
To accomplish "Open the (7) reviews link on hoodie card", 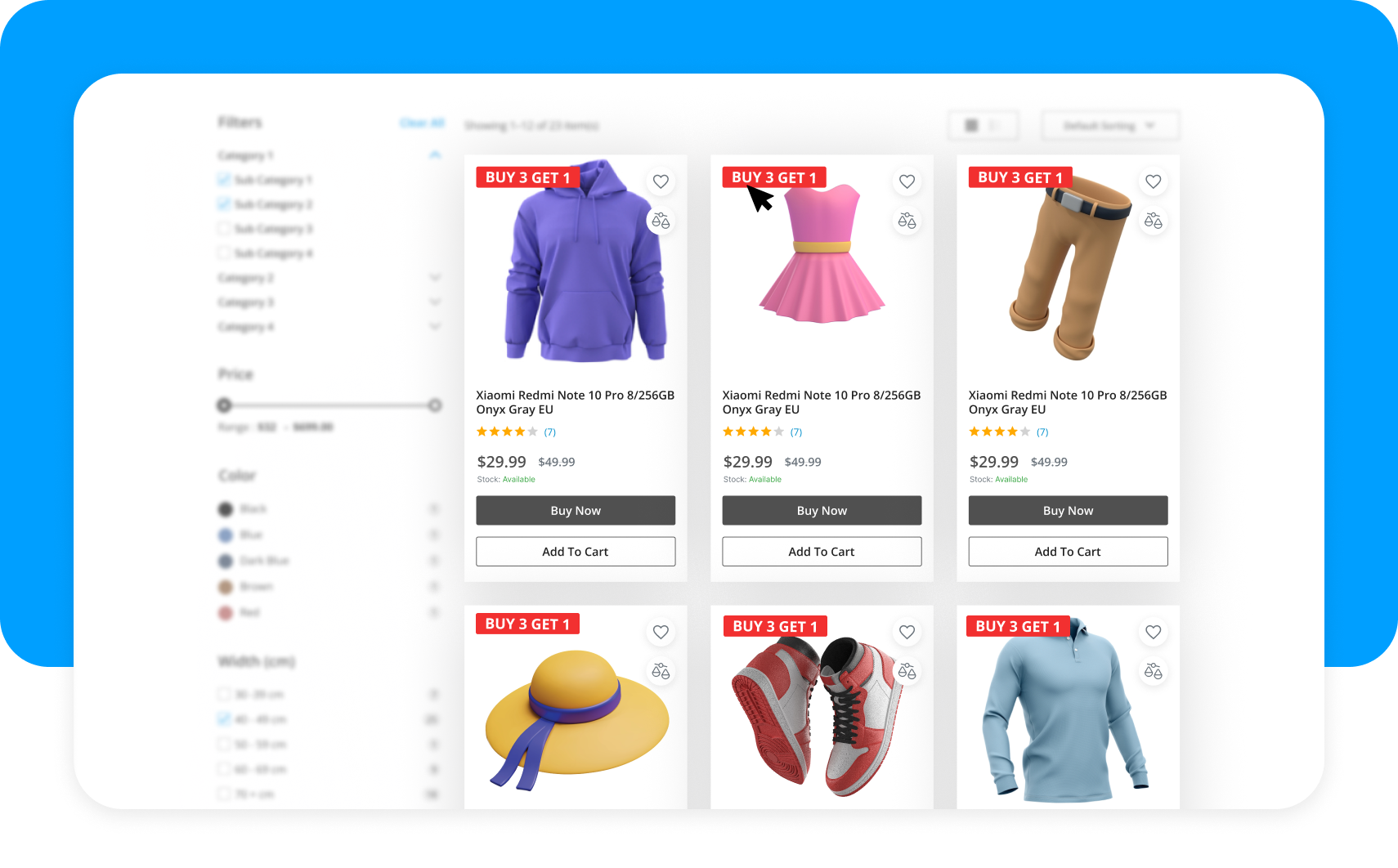I will (549, 432).
